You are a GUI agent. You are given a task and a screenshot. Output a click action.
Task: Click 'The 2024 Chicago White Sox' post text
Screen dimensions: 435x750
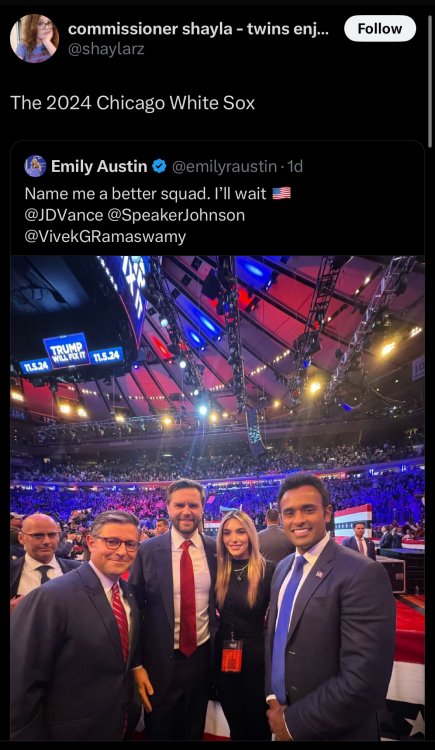(x=133, y=103)
